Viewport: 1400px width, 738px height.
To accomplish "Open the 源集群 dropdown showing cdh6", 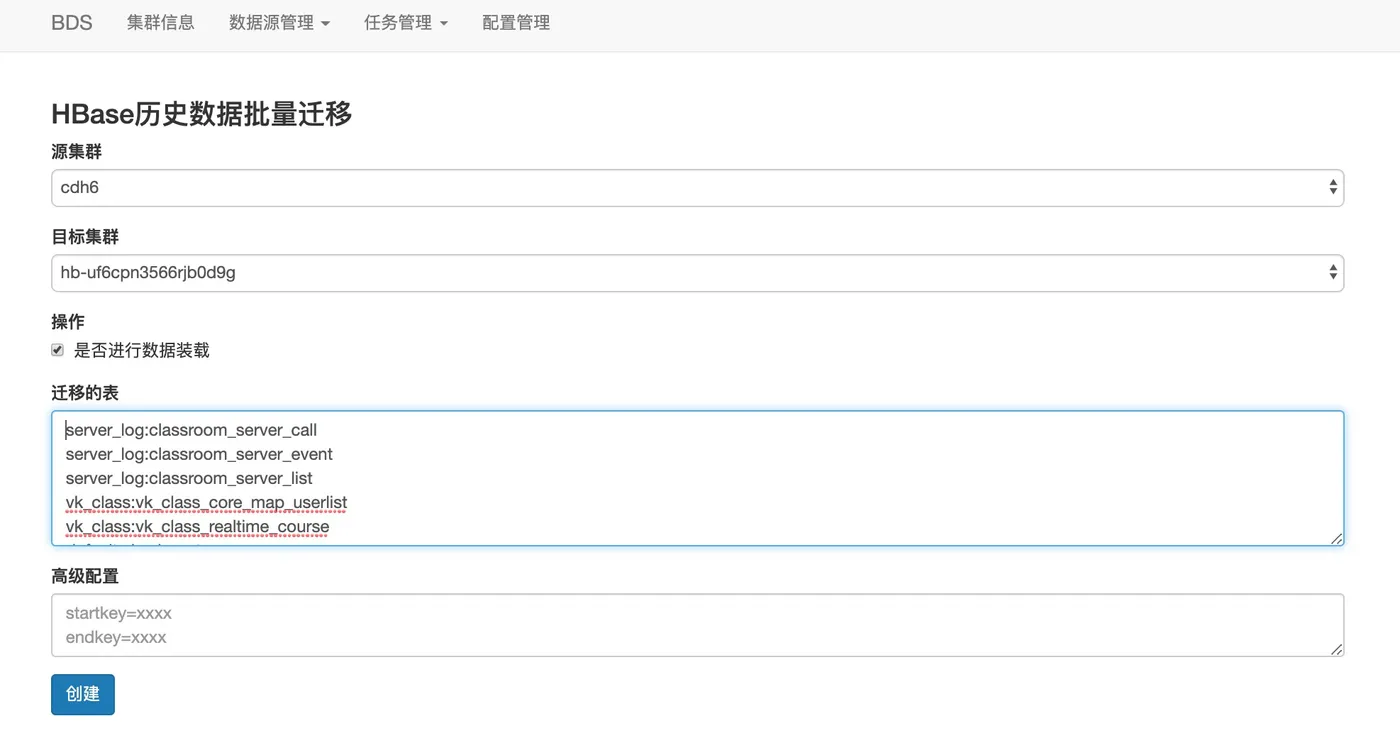I will tap(697, 188).
